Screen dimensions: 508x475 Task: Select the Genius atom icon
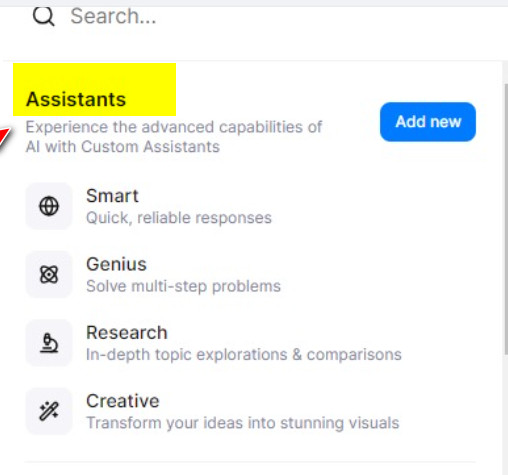(49, 274)
